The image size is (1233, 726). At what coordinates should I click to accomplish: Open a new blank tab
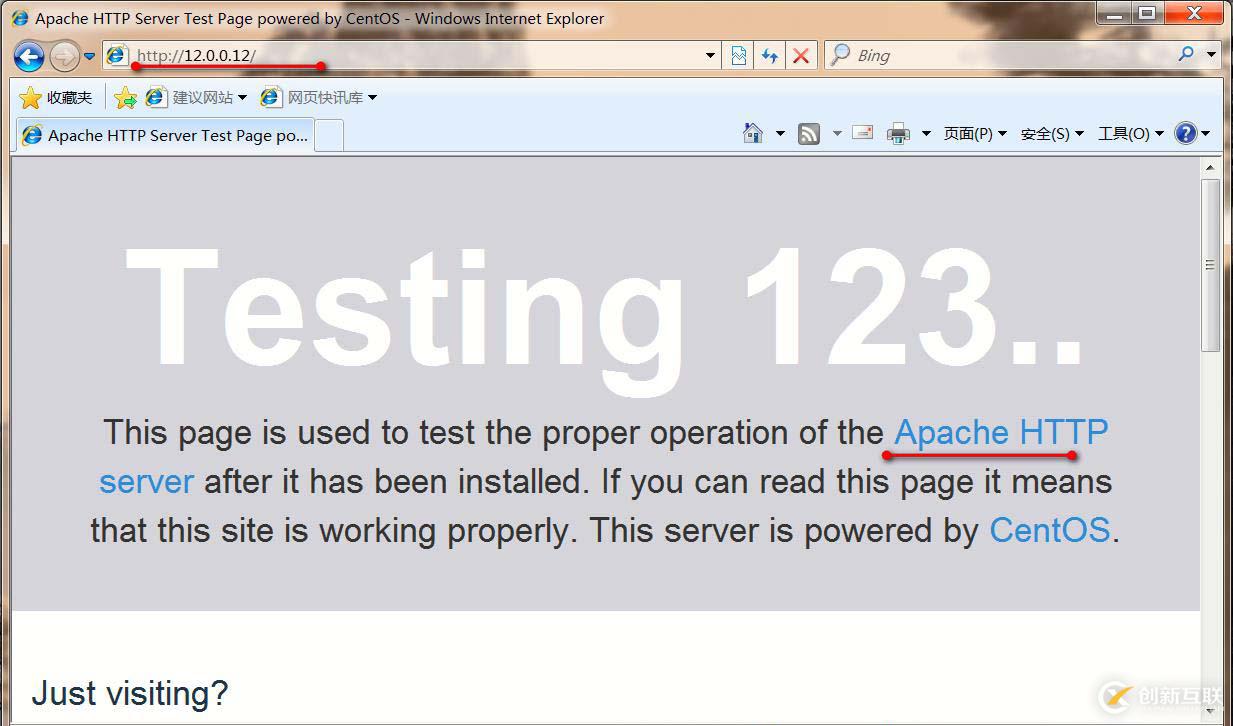(x=330, y=136)
